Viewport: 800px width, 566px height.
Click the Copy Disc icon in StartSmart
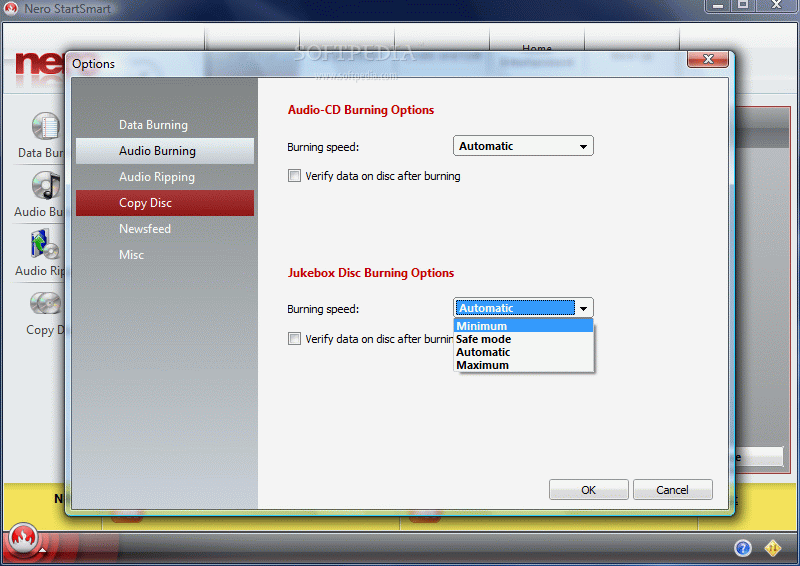pyautogui.click(x=45, y=304)
